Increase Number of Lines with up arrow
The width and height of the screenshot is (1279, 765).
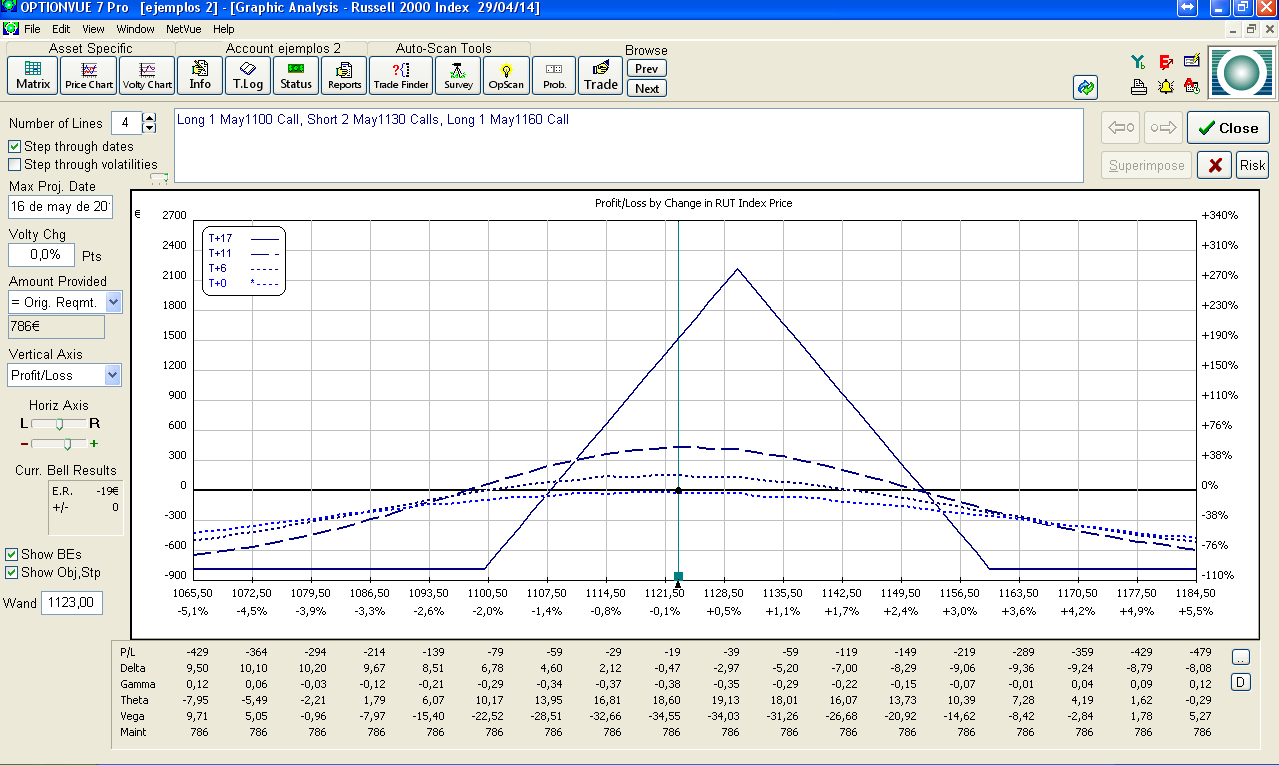click(150, 118)
